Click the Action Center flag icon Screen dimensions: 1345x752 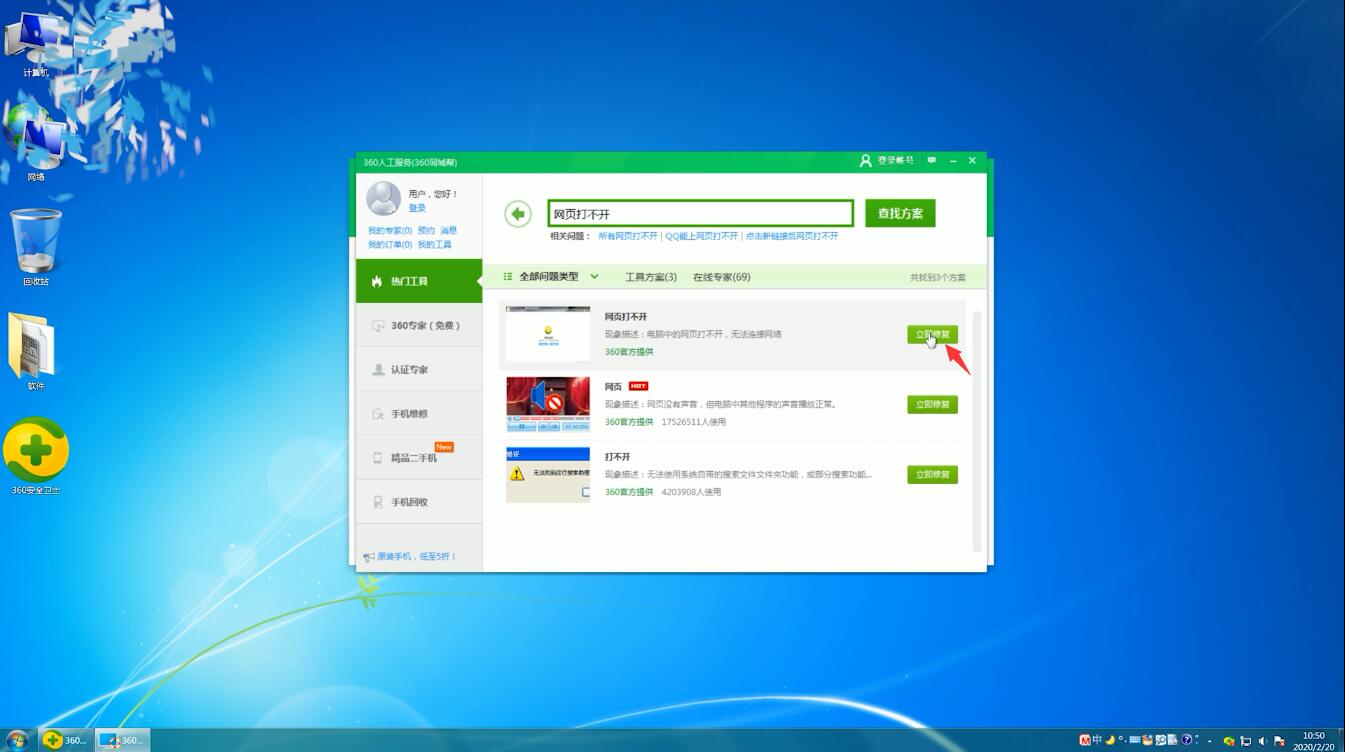point(1279,741)
